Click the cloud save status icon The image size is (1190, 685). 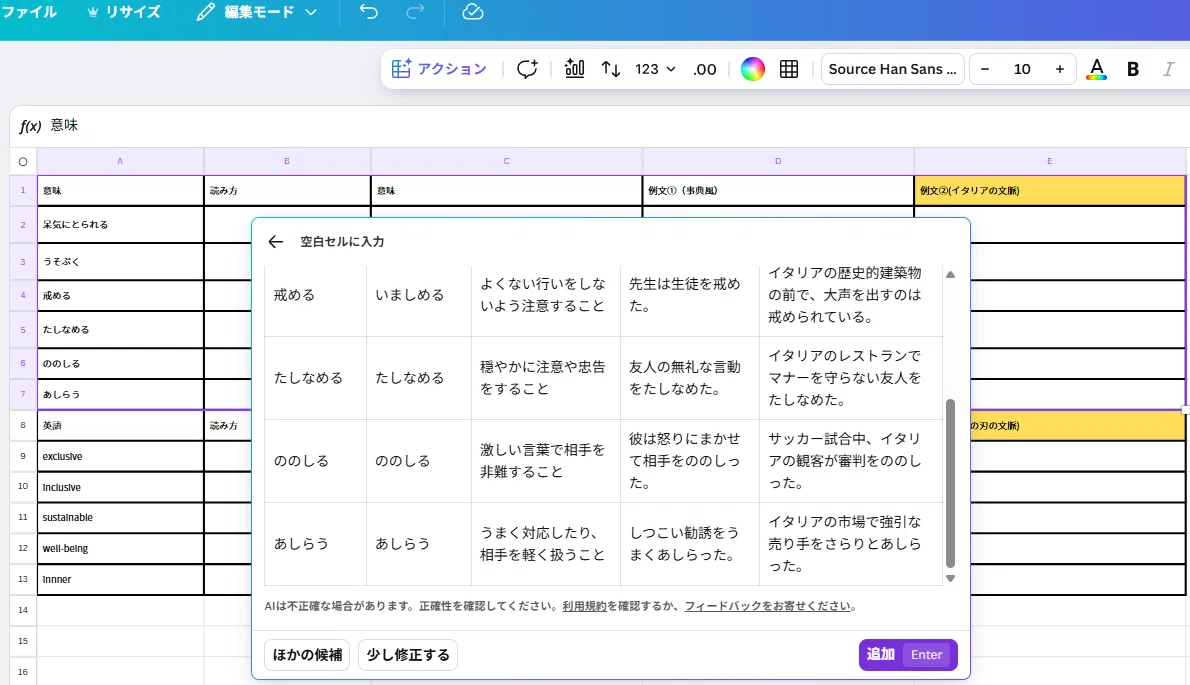[x=472, y=12]
